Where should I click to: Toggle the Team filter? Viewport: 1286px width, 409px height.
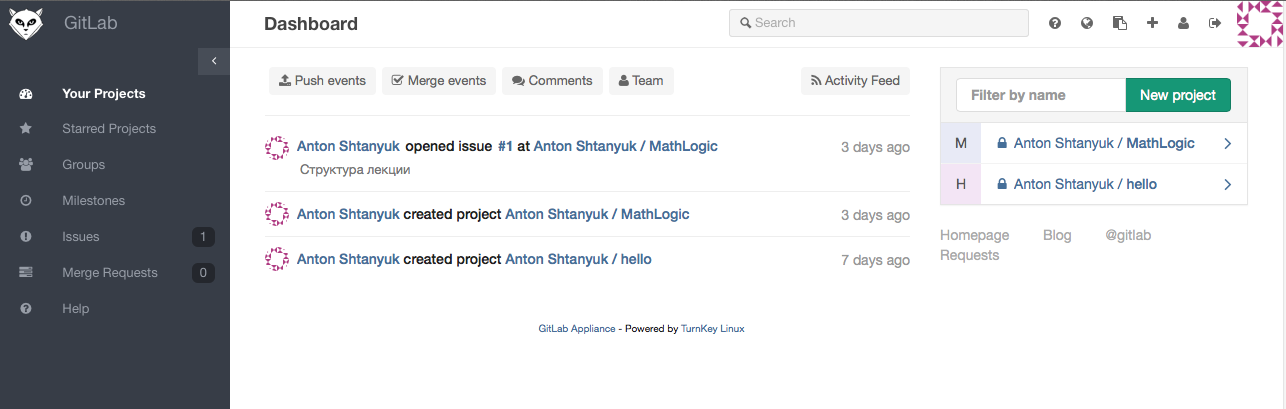click(641, 81)
